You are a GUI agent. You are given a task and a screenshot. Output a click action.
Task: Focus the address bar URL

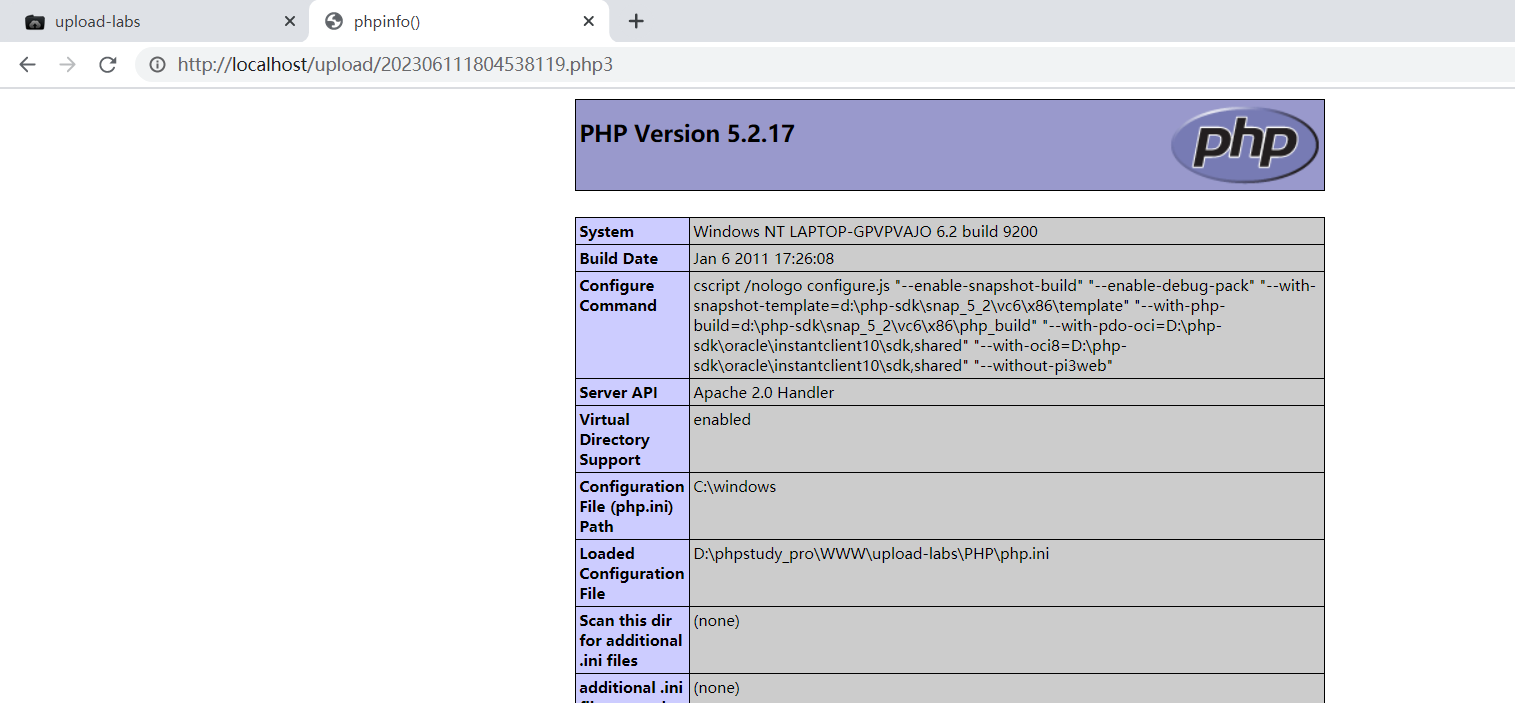395,65
